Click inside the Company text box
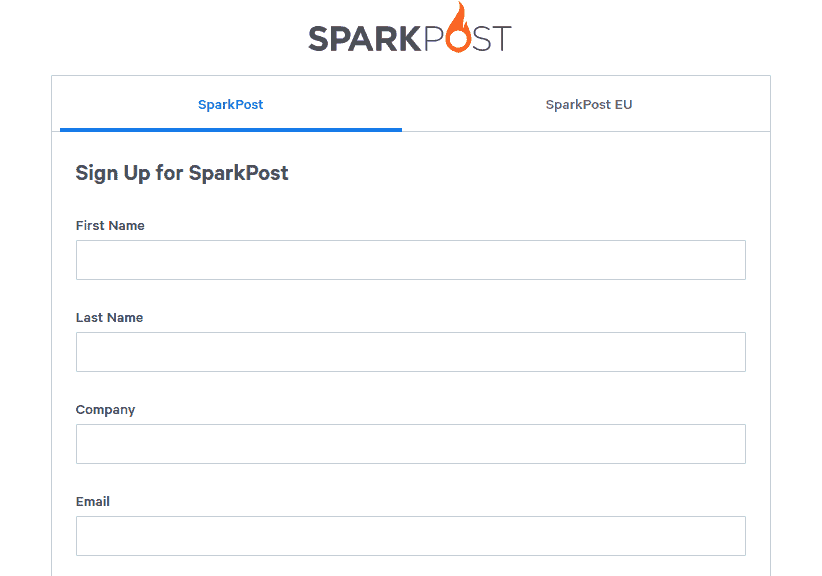The width and height of the screenshot is (822, 576). [x=411, y=444]
